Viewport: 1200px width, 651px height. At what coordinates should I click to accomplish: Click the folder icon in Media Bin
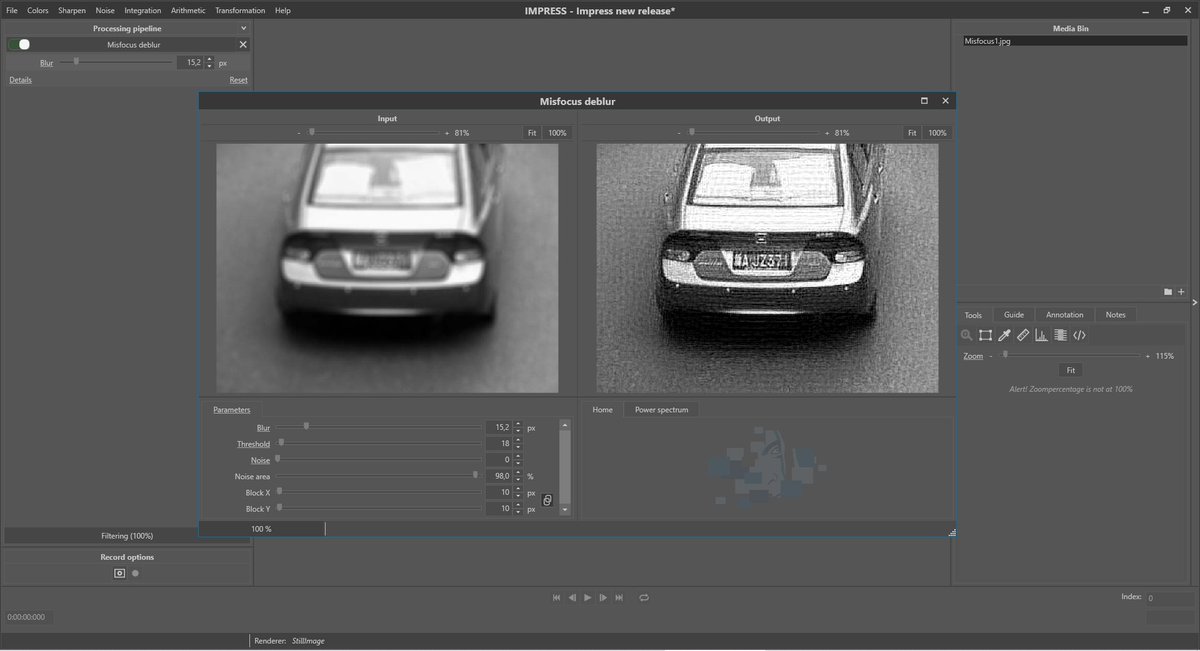[1168, 291]
